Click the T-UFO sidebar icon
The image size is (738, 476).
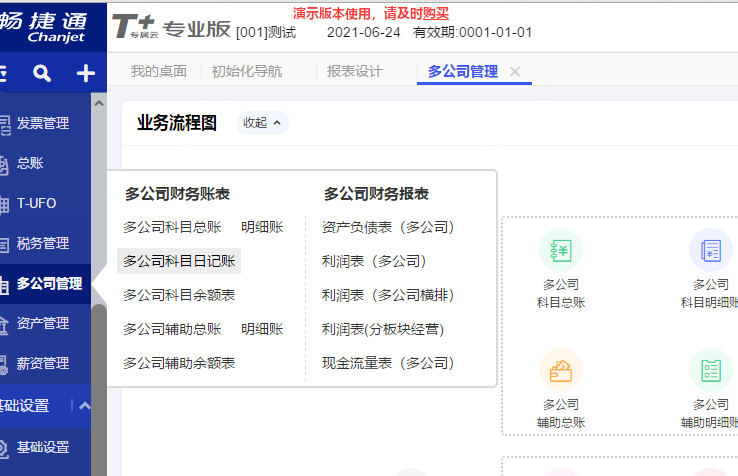coord(4,205)
